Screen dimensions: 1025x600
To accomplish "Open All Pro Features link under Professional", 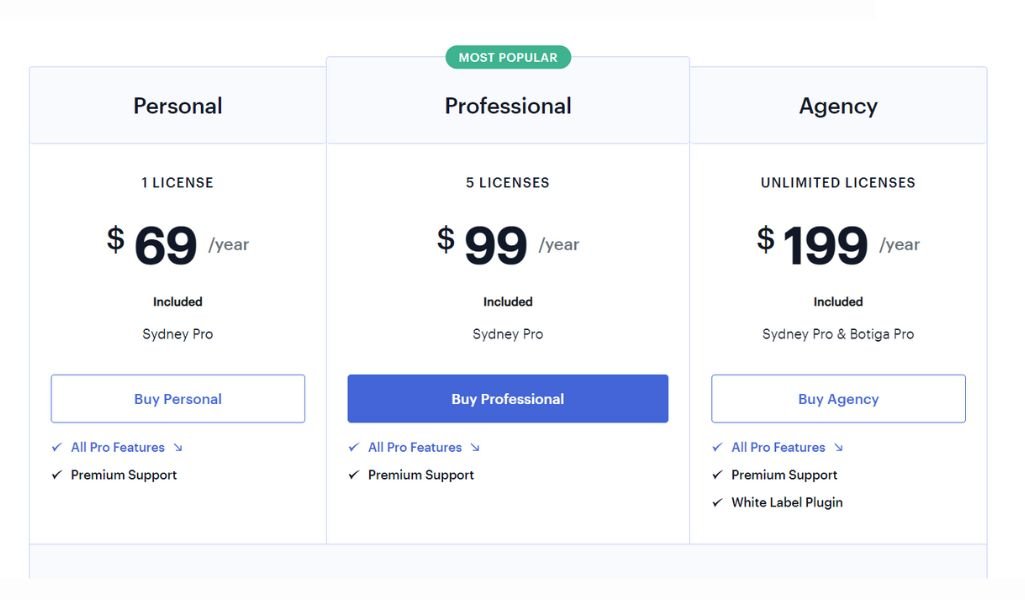I will point(415,448).
